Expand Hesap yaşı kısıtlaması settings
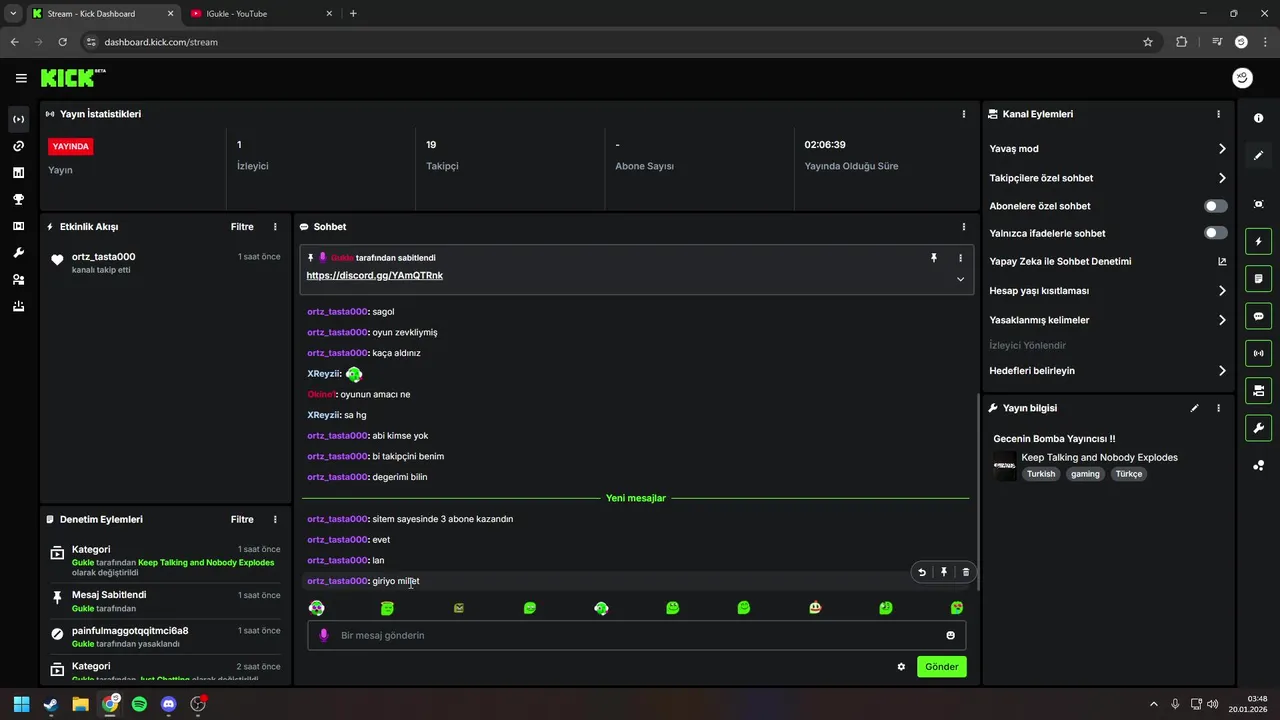Image resolution: width=1280 pixels, height=720 pixels. (1108, 291)
